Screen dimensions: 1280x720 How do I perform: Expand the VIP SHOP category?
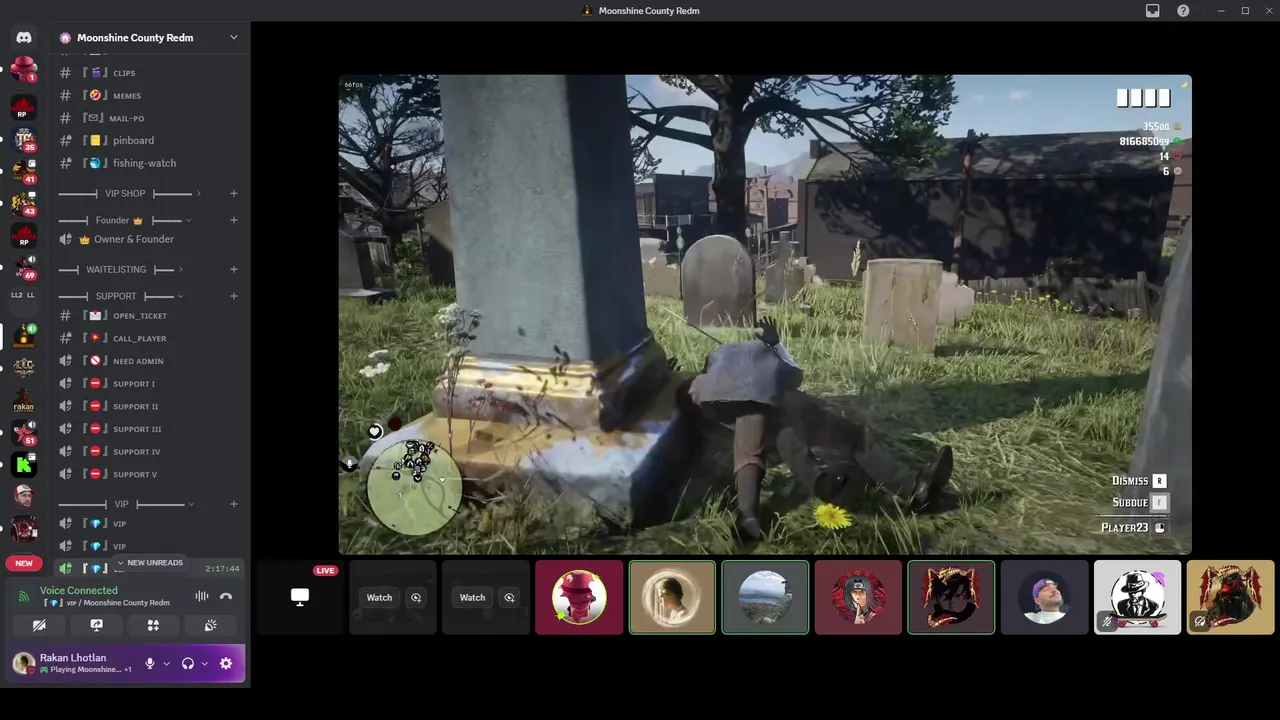130,193
